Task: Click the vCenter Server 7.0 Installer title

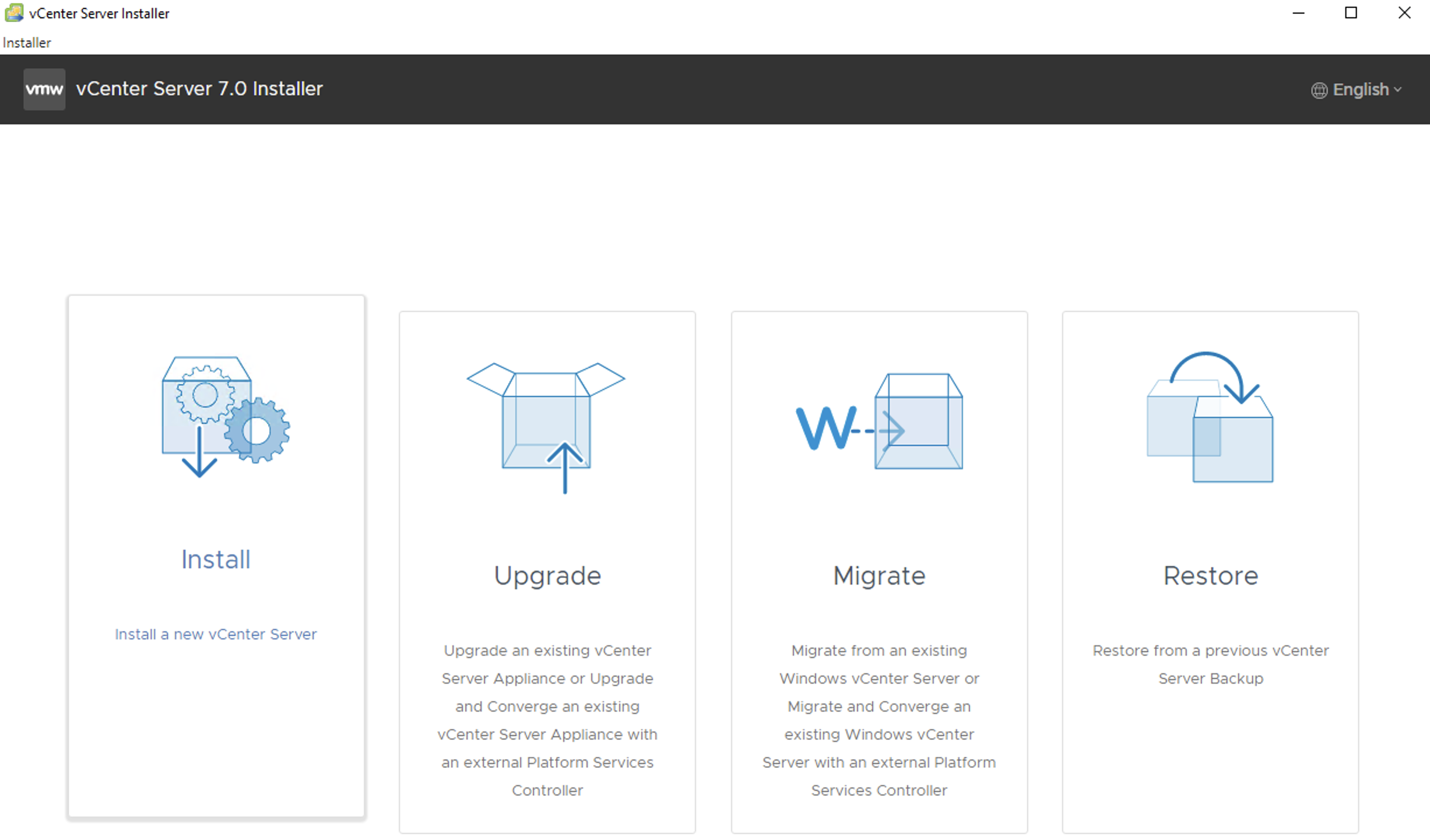Action: click(199, 89)
